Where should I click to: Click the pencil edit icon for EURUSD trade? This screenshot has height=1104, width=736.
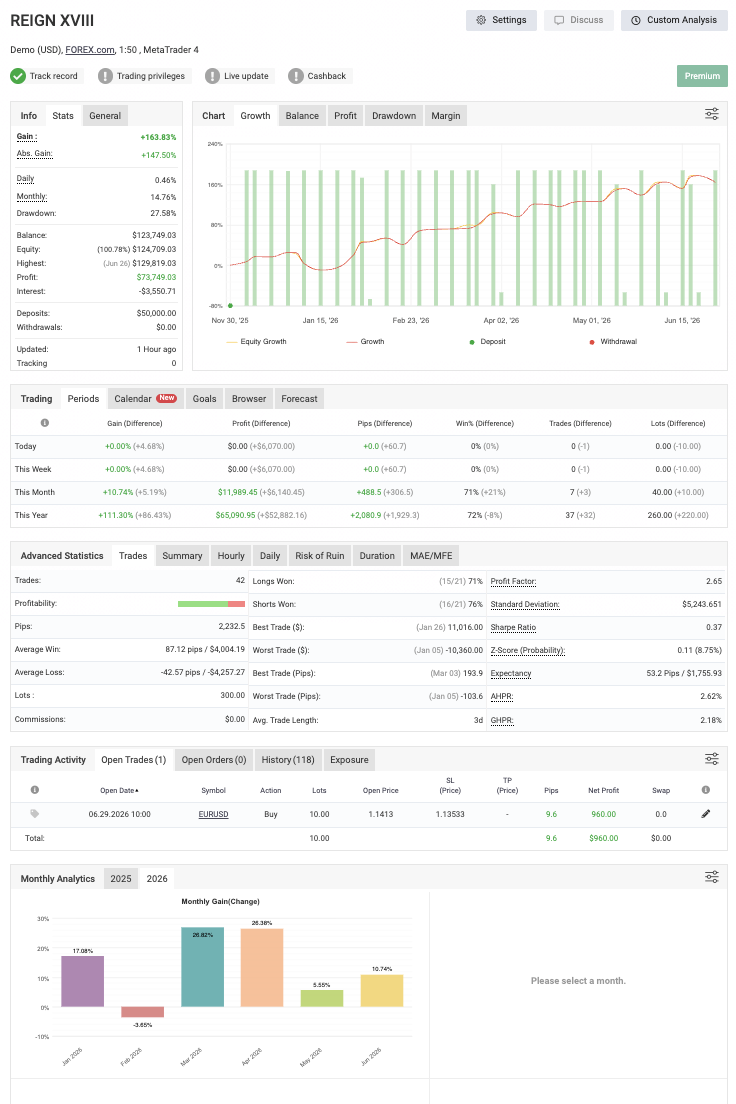click(706, 814)
